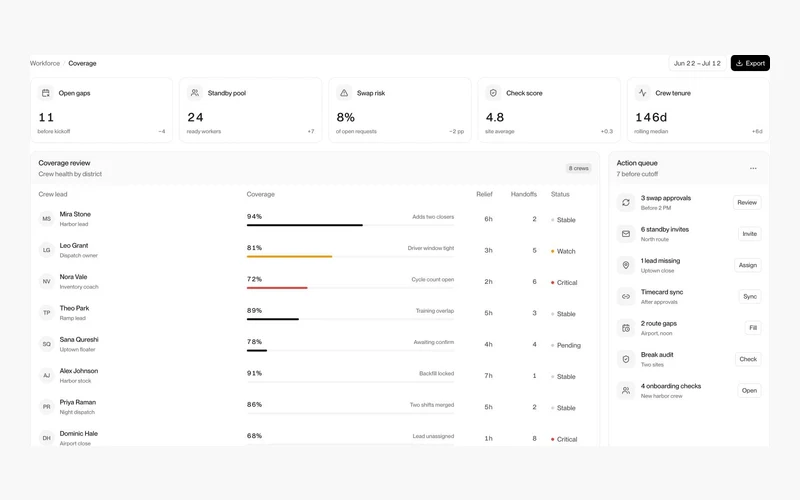Click Fill for route gaps

753,328
